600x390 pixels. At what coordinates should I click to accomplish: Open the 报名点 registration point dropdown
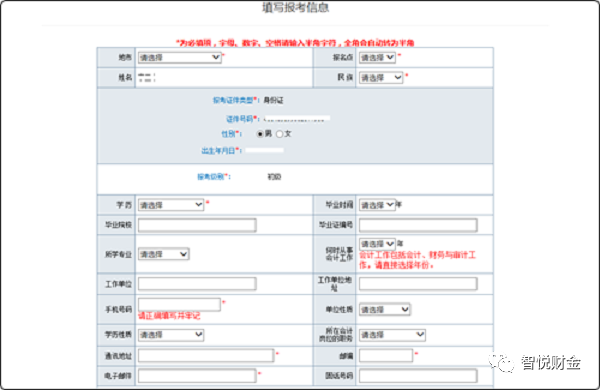coord(377,58)
